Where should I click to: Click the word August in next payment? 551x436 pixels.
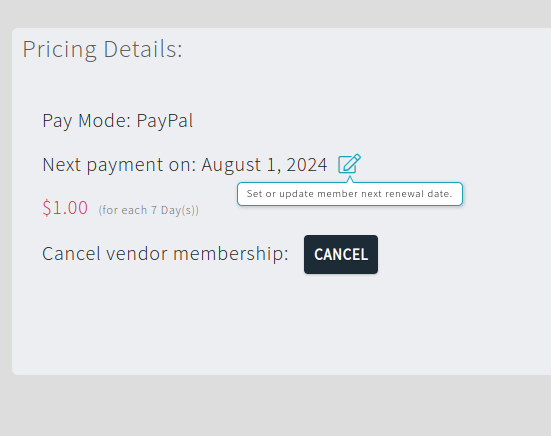pos(231,165)
